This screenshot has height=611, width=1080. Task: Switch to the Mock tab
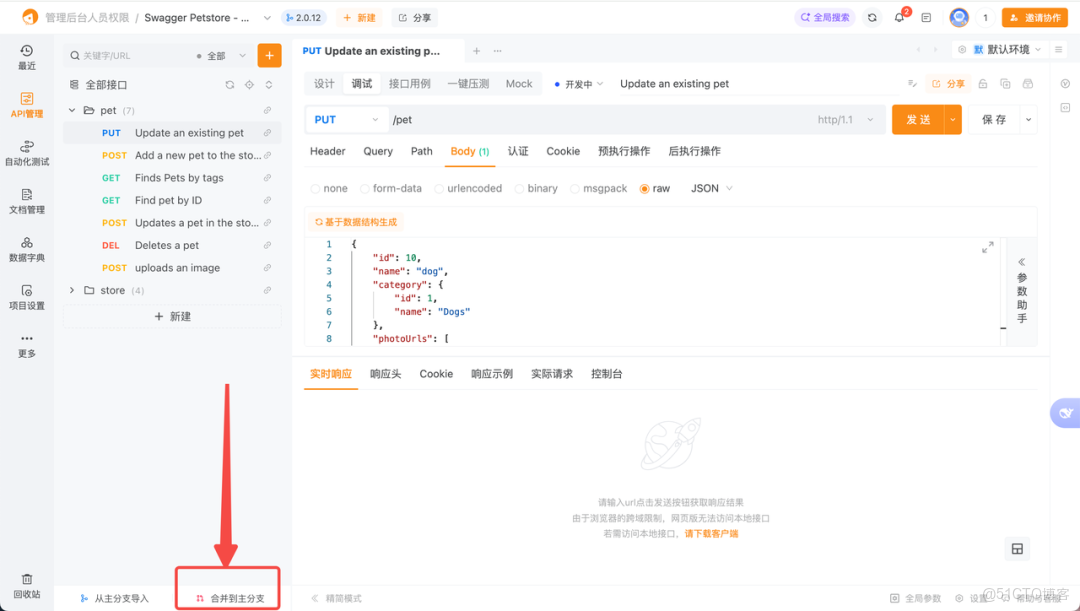pyautogui.click(x=519, y=84)
